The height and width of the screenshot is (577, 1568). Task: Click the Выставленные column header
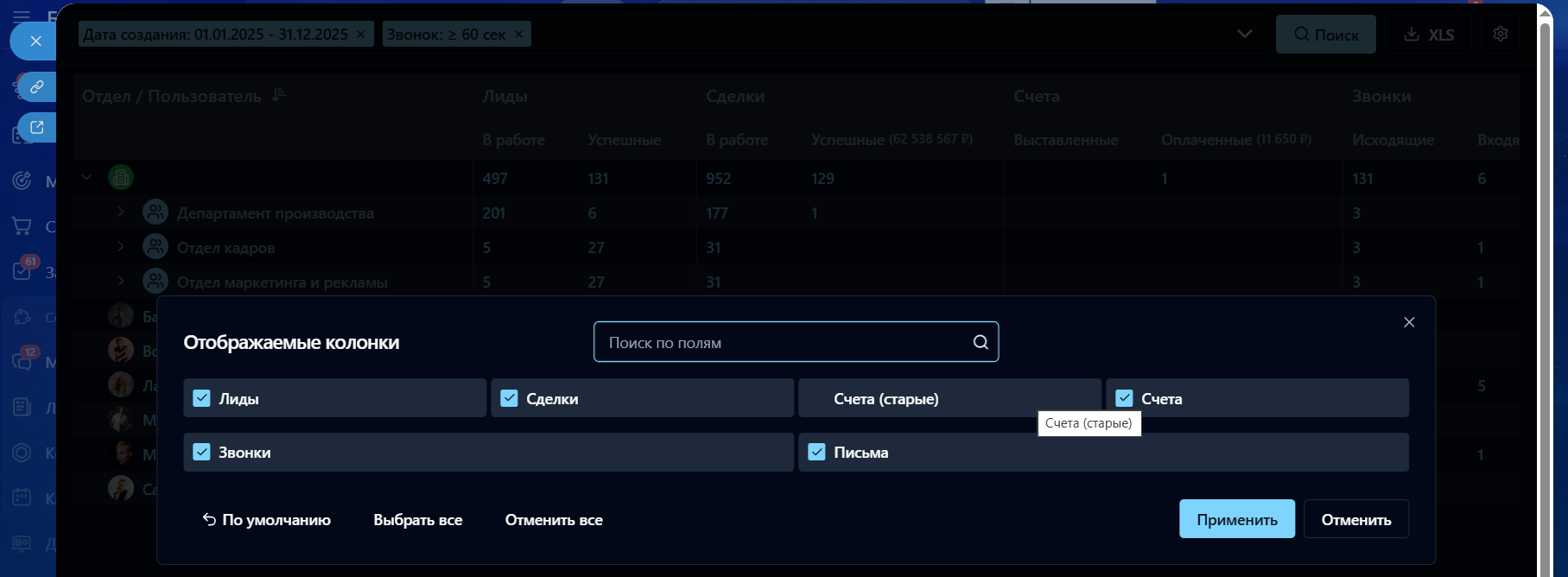pos(1066,139)
